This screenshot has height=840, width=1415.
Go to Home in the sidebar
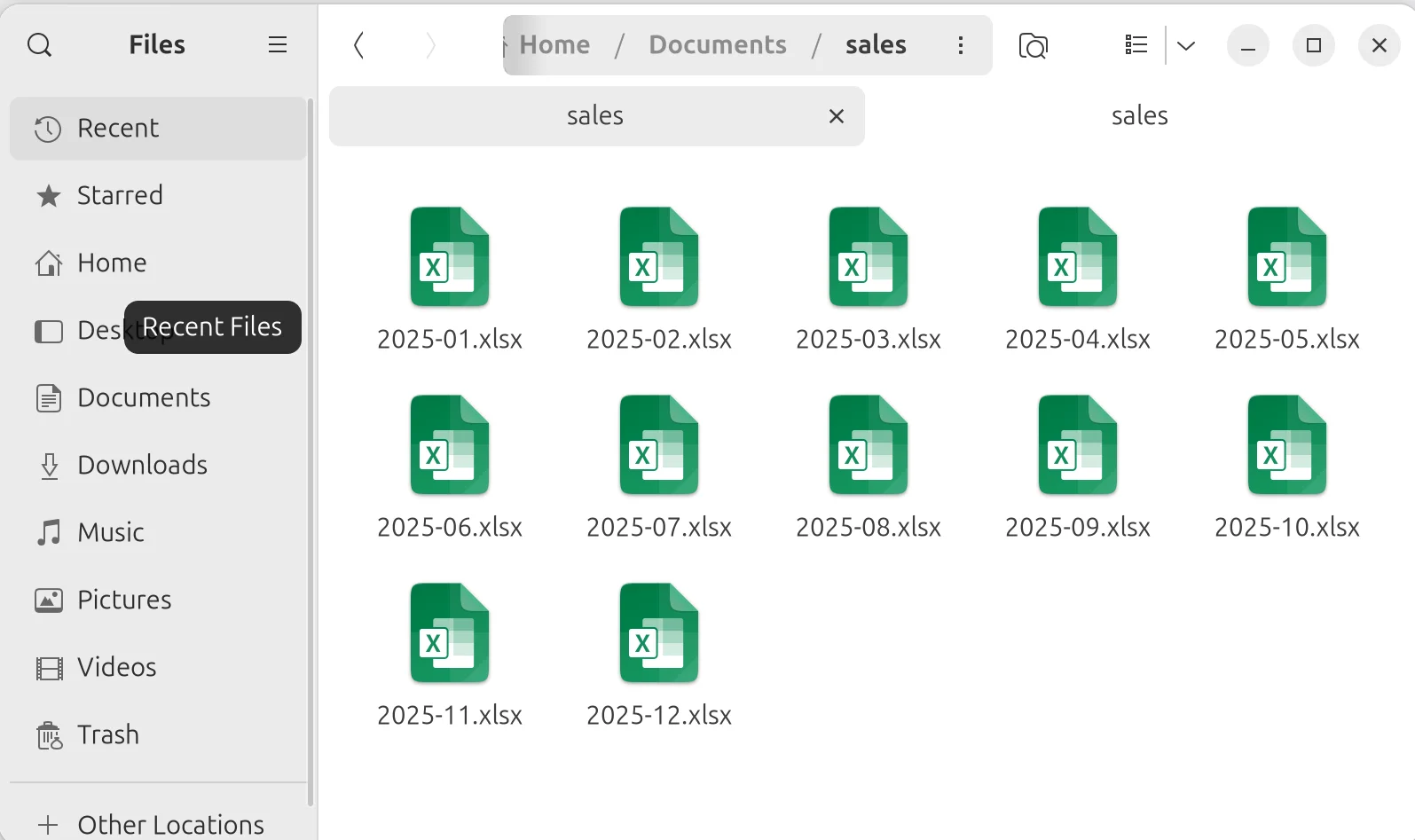[158, 263]
